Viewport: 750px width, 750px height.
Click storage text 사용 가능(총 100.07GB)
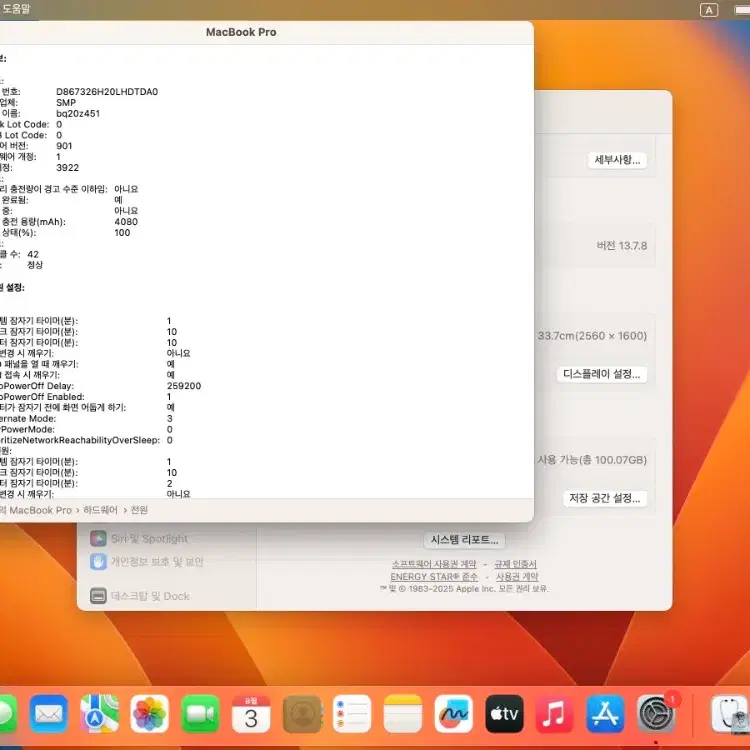click(592, 460)
